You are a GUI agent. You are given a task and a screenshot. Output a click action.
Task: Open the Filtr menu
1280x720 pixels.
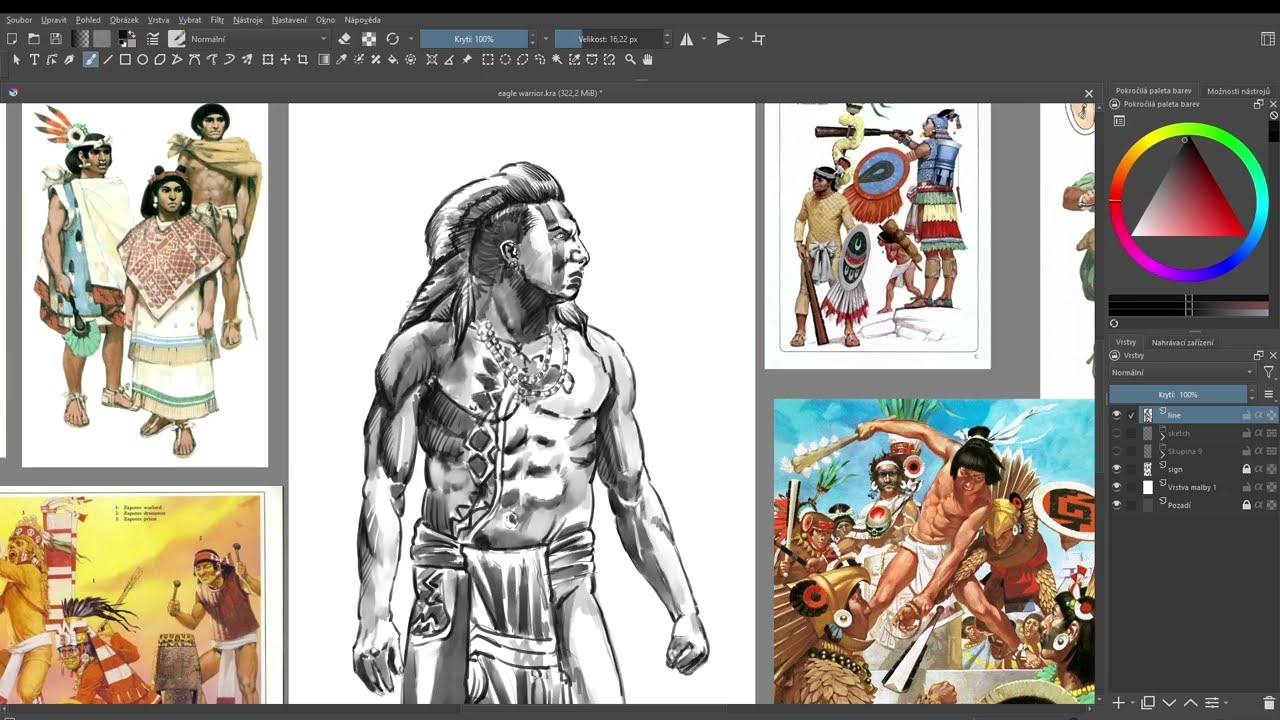tap(217, 20)
